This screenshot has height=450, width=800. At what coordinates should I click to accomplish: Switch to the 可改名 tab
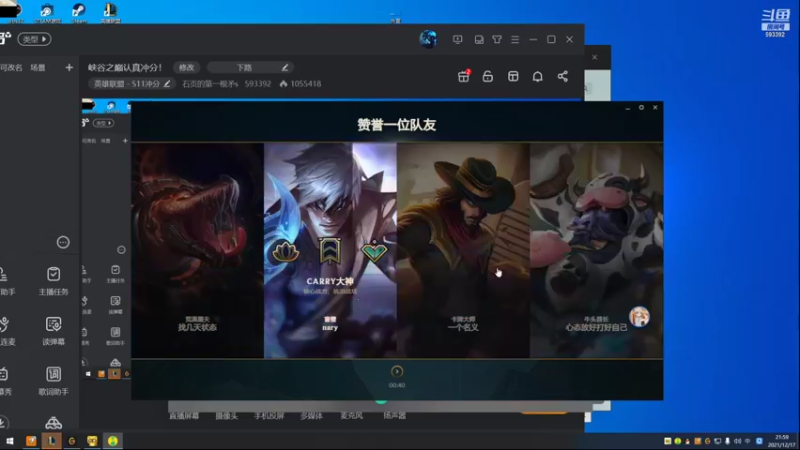[x=11, y=67]
